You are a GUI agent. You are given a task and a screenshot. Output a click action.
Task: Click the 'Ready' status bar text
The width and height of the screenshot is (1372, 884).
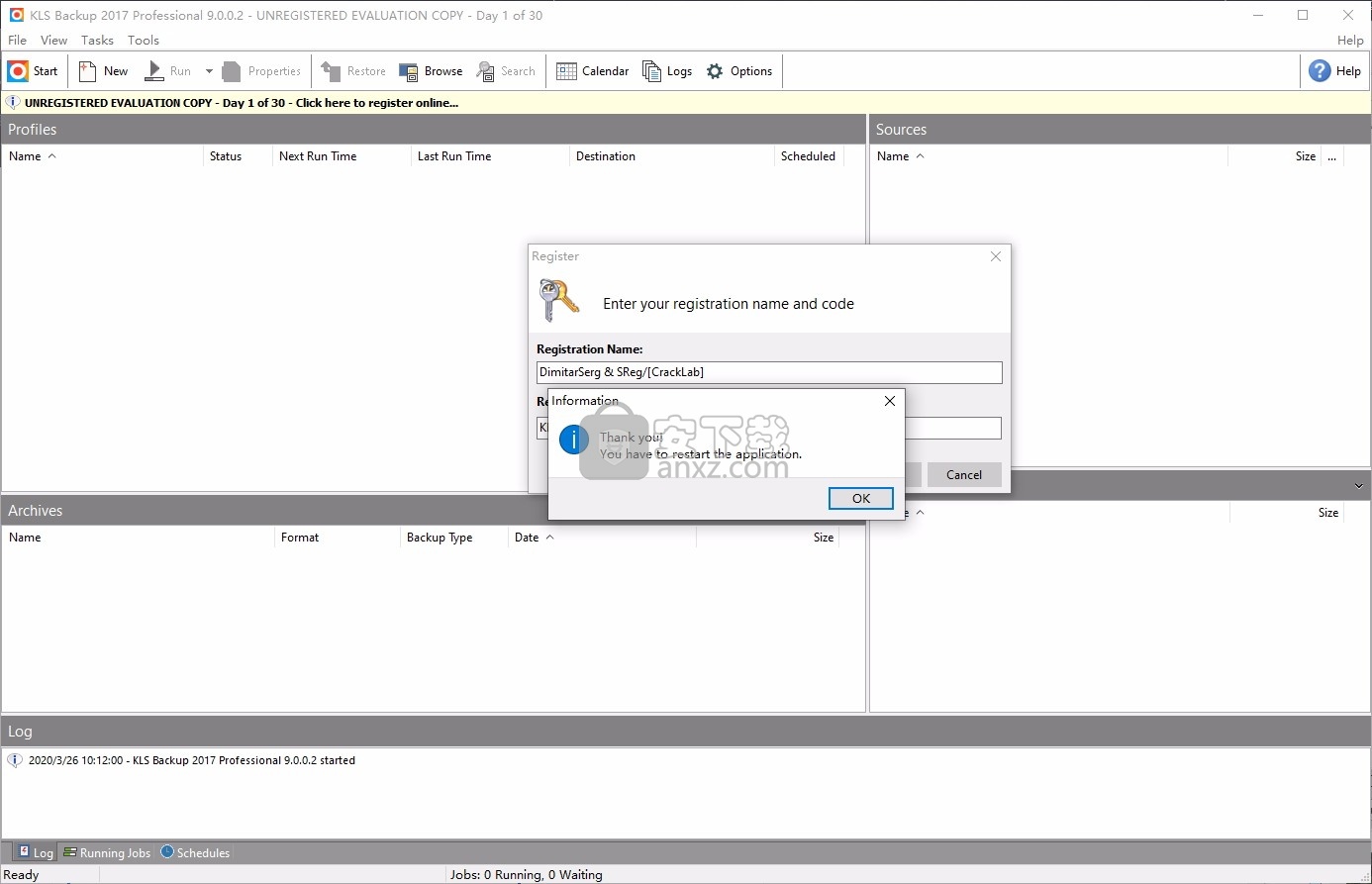click(22, 875)
